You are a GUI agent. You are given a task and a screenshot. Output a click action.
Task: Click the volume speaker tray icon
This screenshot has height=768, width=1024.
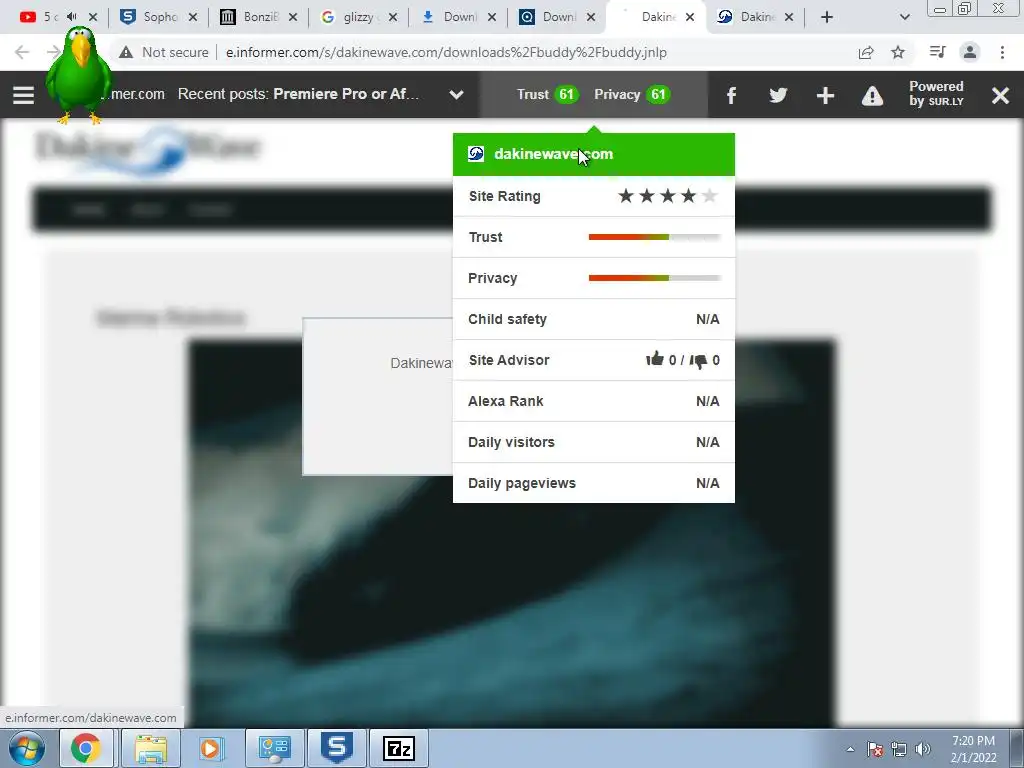click(923, 749)
